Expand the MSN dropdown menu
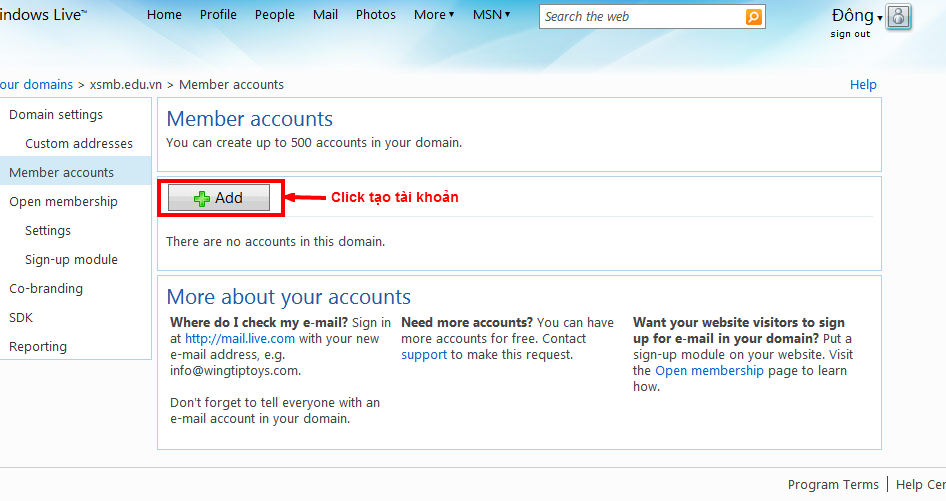 coord(491,15)
